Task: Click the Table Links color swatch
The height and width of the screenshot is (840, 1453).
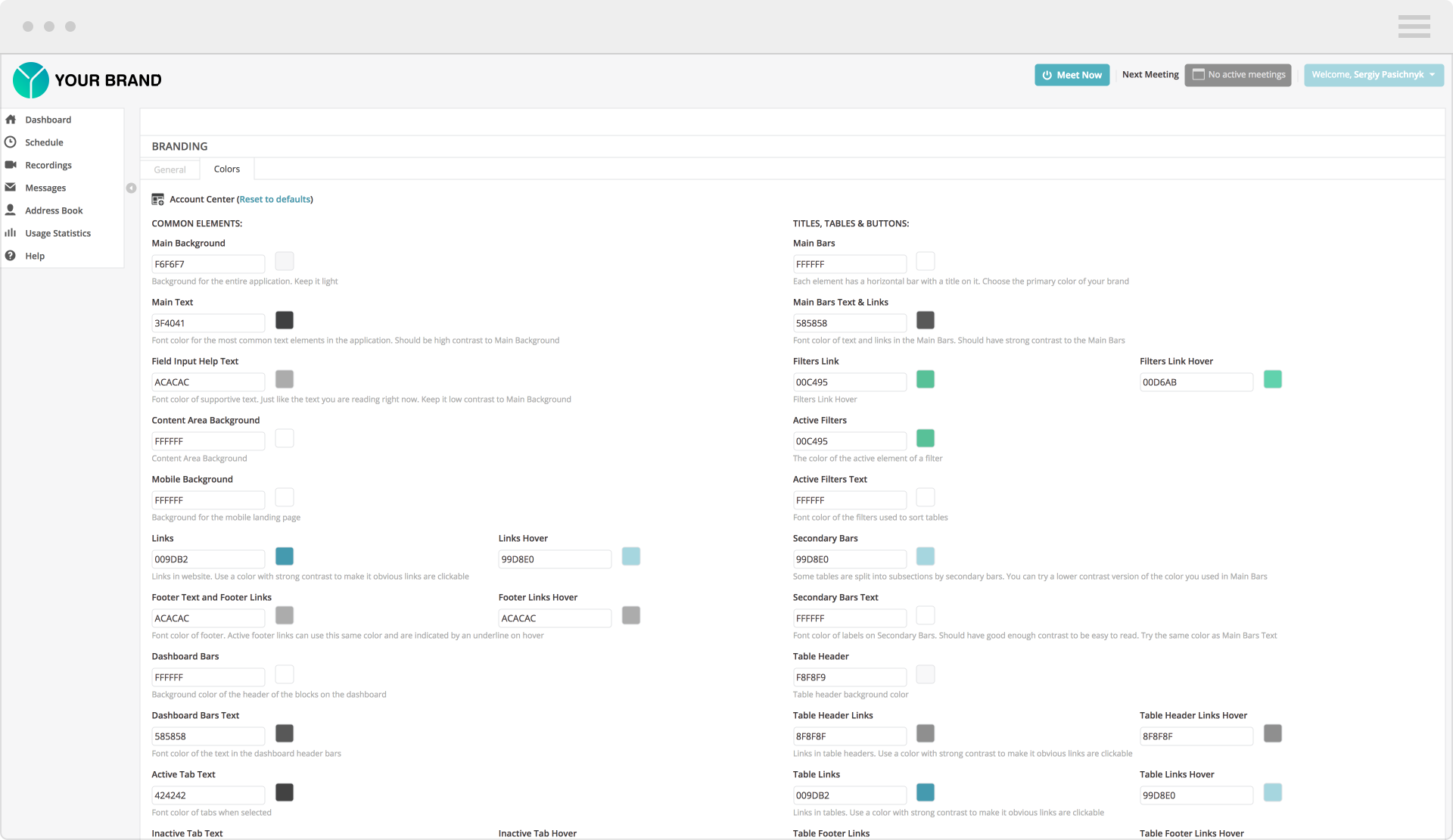Action: (926, 792)
